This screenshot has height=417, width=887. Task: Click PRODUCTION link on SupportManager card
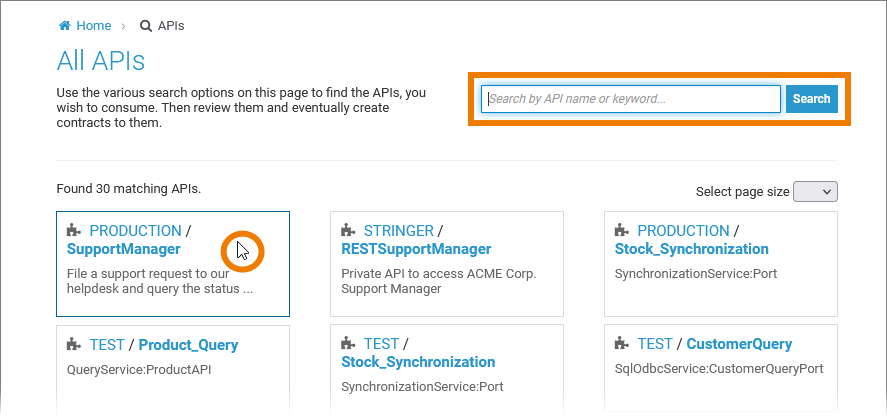point(135,231)
